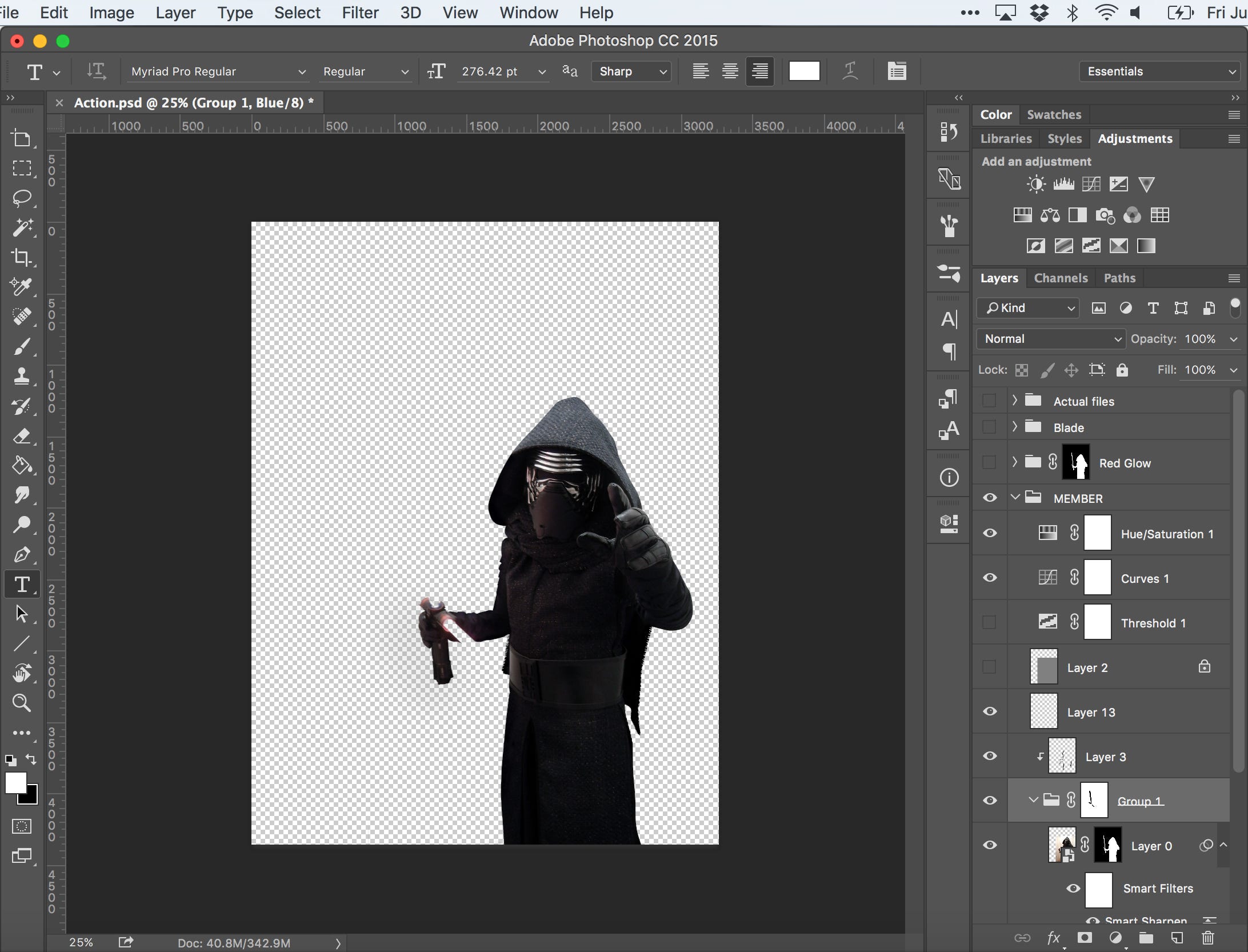Open the font size dropdown
This screenshot has height=952, width=1248.
(x=542, y=72)
